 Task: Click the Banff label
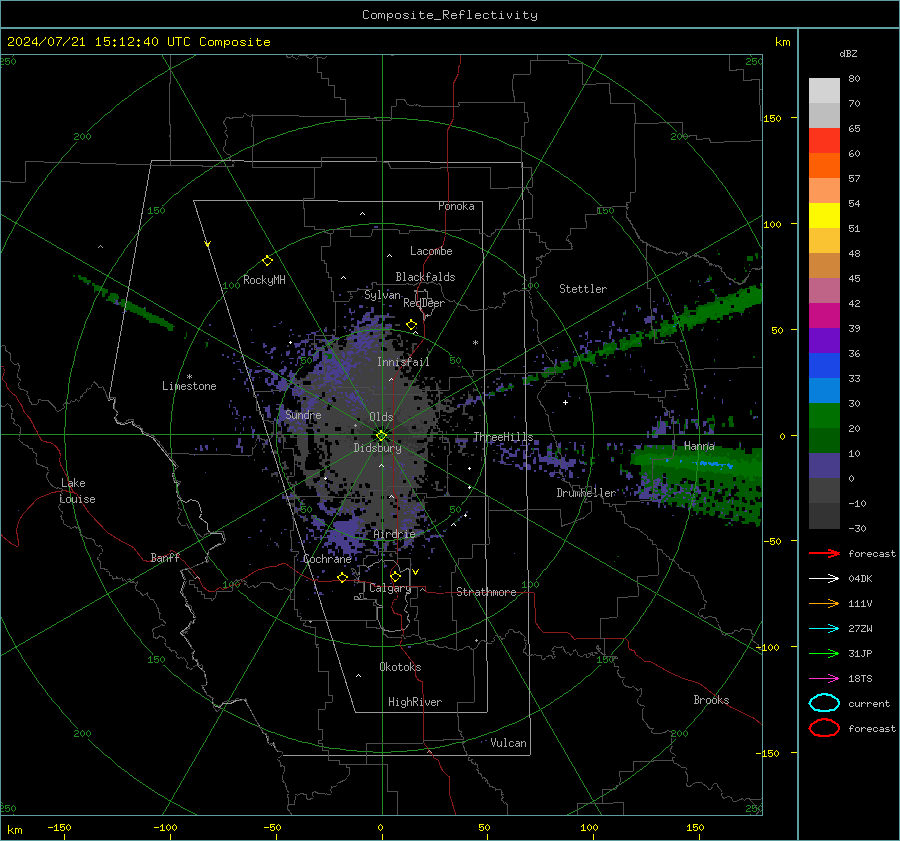(x=165, y=557)
